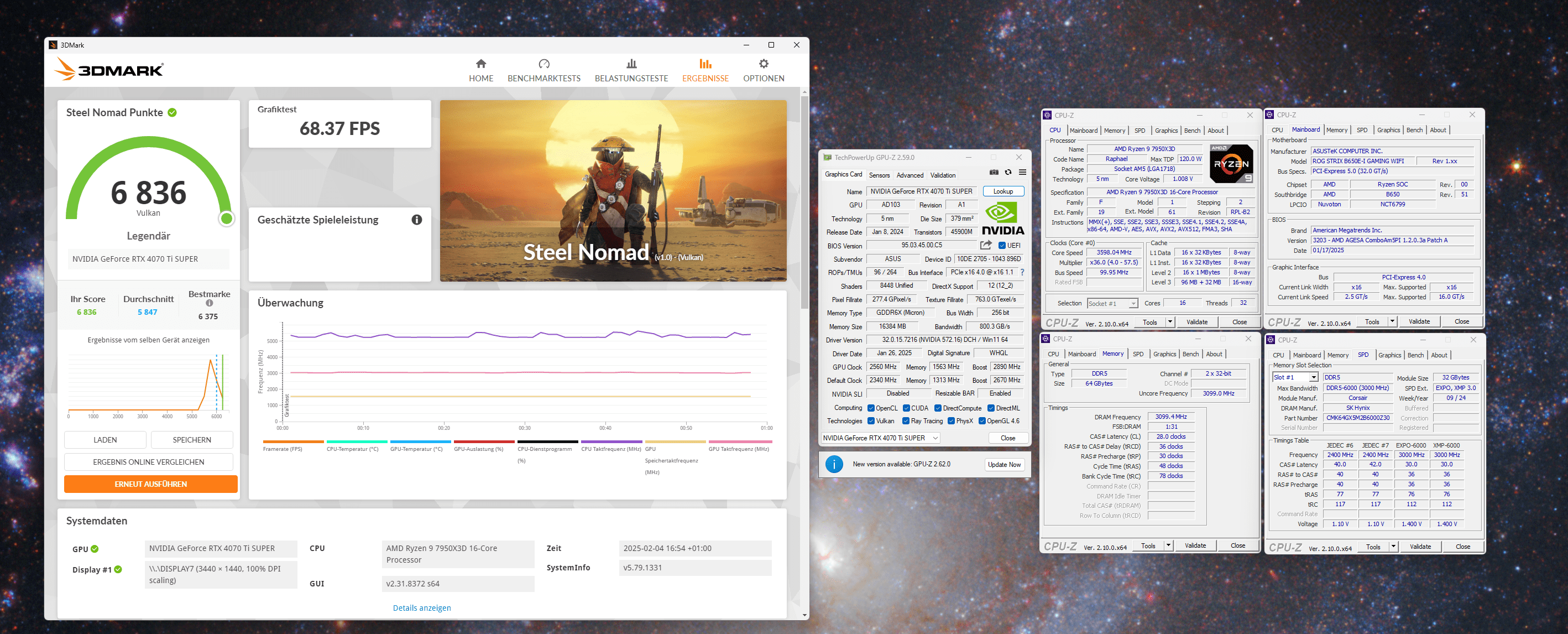Open the Optionen gear icon
The height and width of the screenshot is (634, 1568).
(764, 64)
